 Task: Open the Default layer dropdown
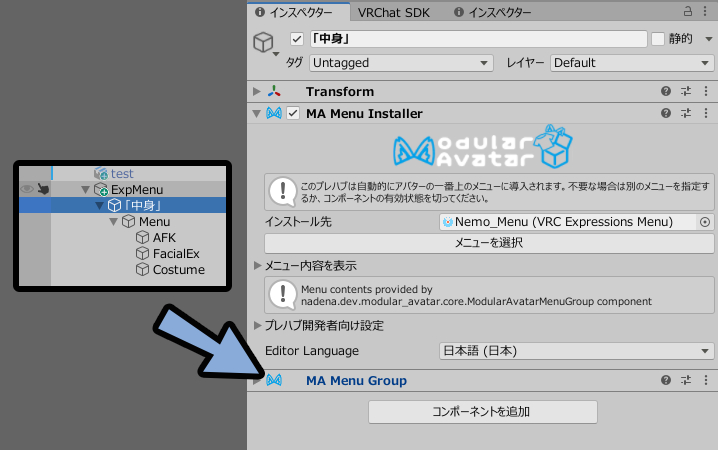click(x=632, y=63)
